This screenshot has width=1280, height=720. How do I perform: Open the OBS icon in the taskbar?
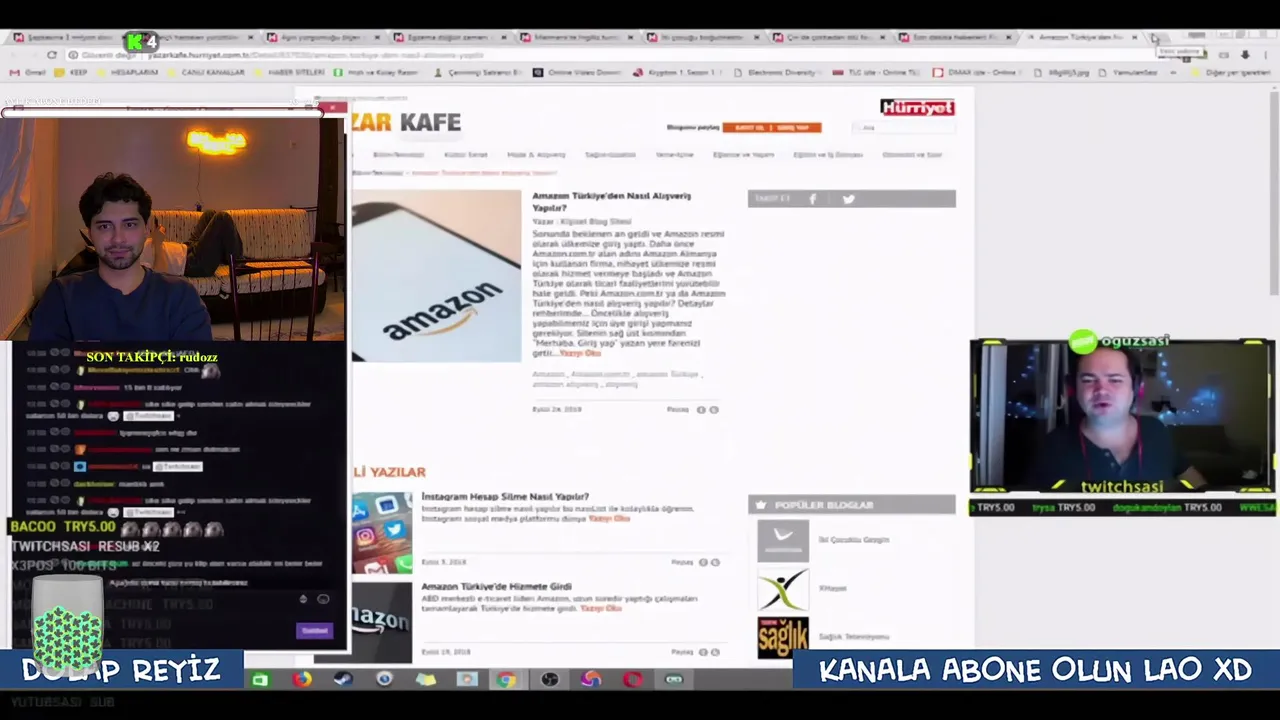click(x=549, y=680)
